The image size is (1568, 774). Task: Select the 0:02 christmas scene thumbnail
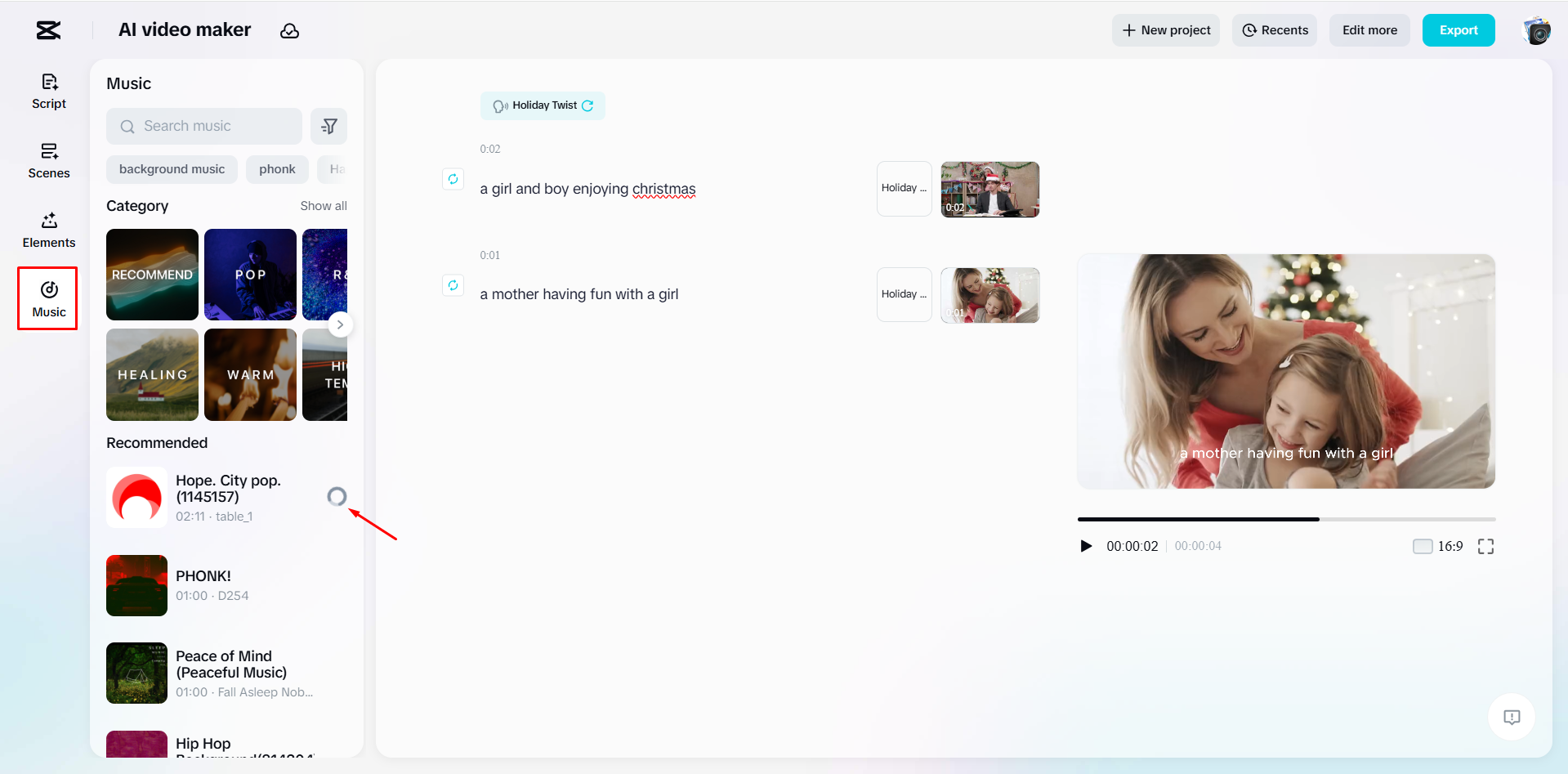[990, 189]
